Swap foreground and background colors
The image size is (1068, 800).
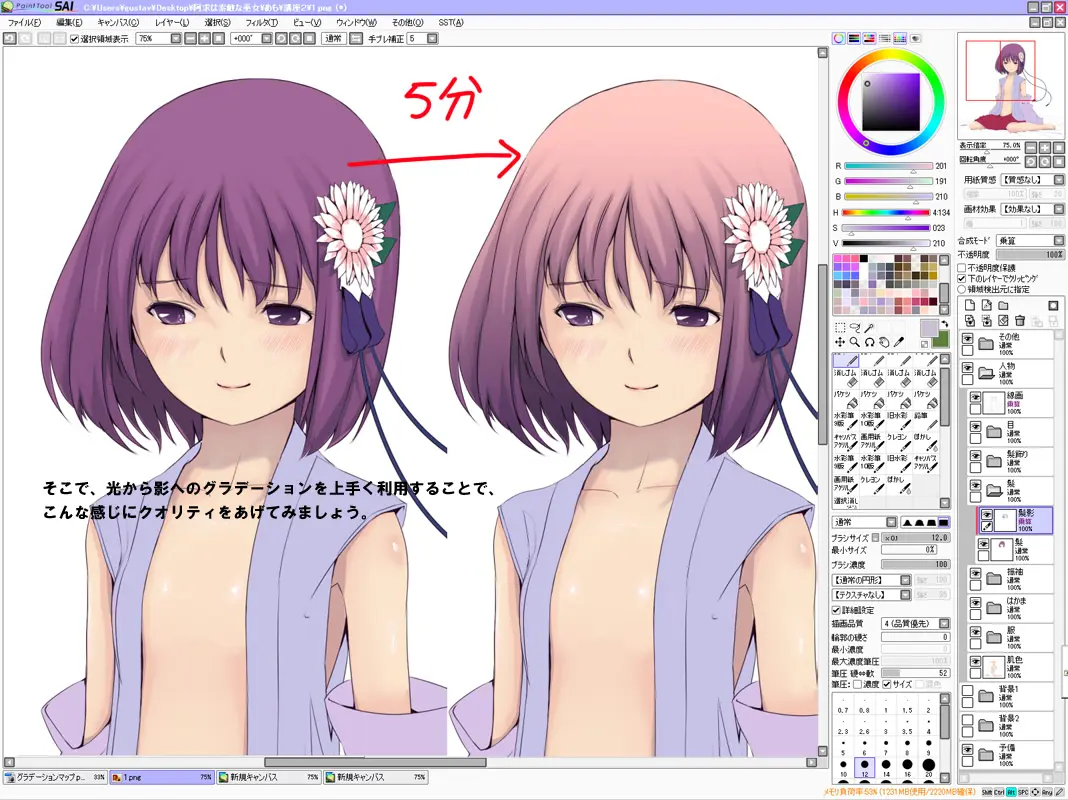[945, 323]
